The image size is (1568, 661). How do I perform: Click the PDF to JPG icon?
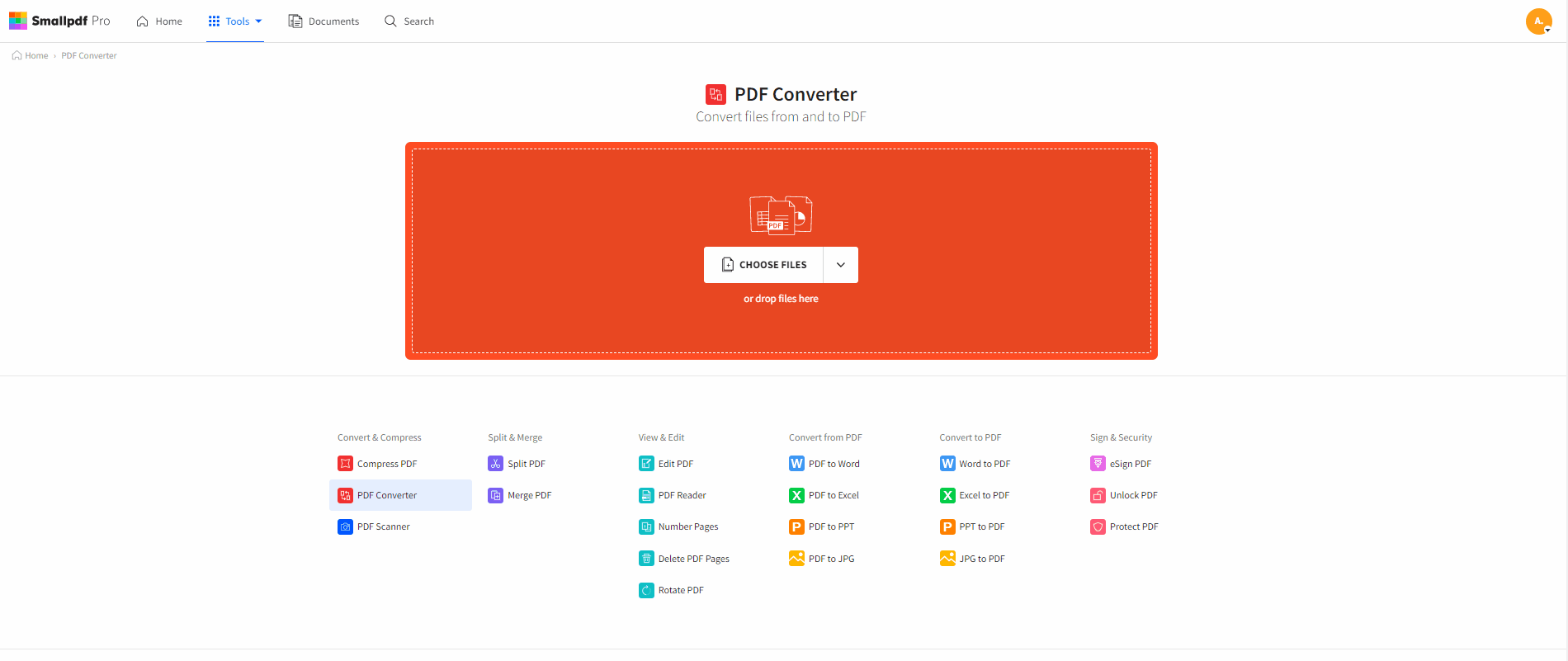pos(796,559)
